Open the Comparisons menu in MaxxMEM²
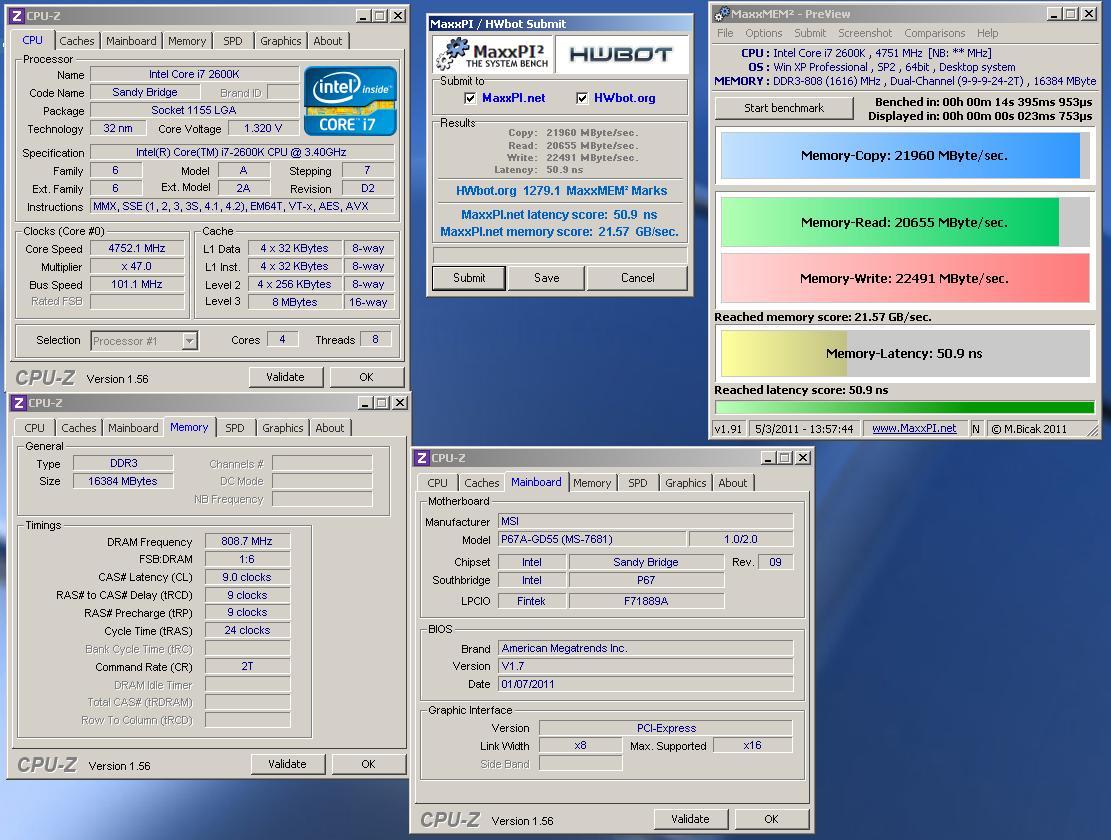Image resolution: width=1111 pixels, height=840 pixels. [934, 33]
